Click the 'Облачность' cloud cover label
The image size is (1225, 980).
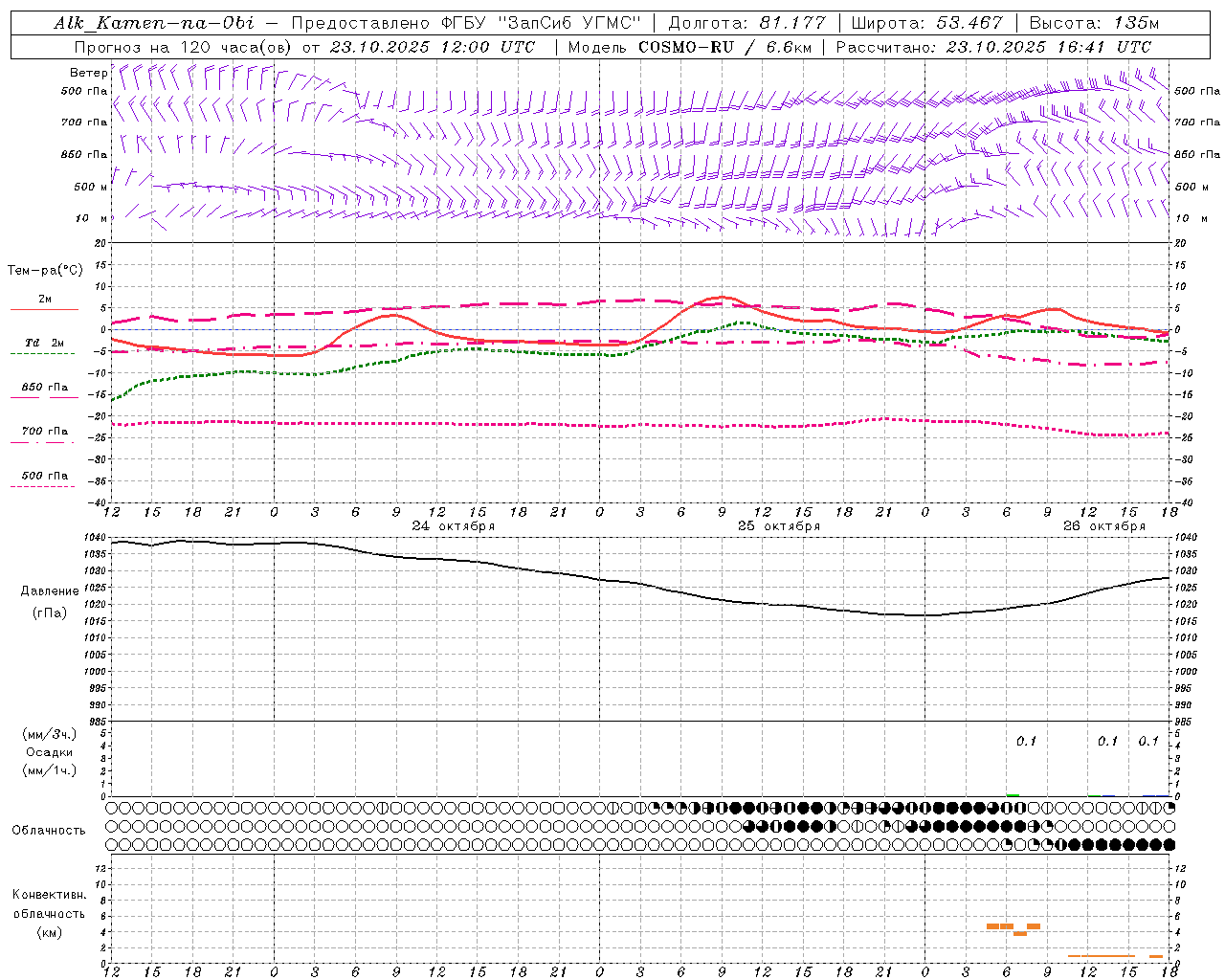tap(49, 831)
